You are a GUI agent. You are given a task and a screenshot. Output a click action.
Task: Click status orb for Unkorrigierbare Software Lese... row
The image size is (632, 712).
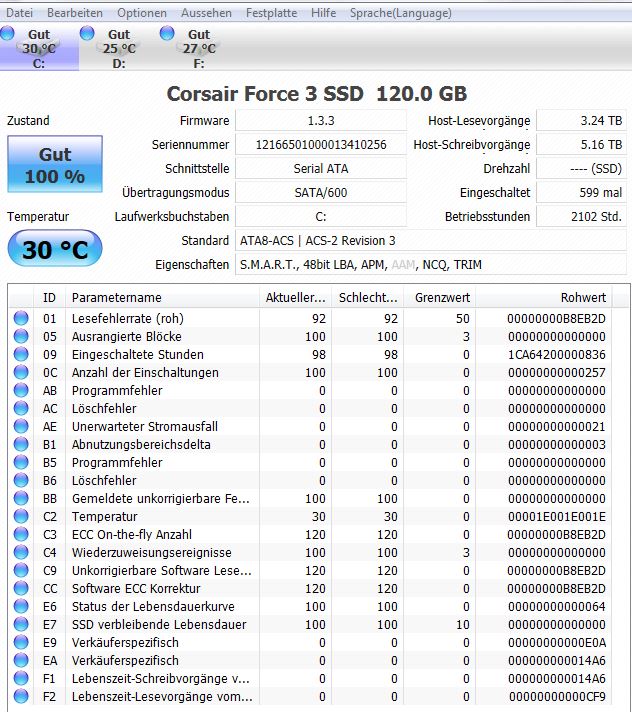pyautogui.click(x=21, y=570)
